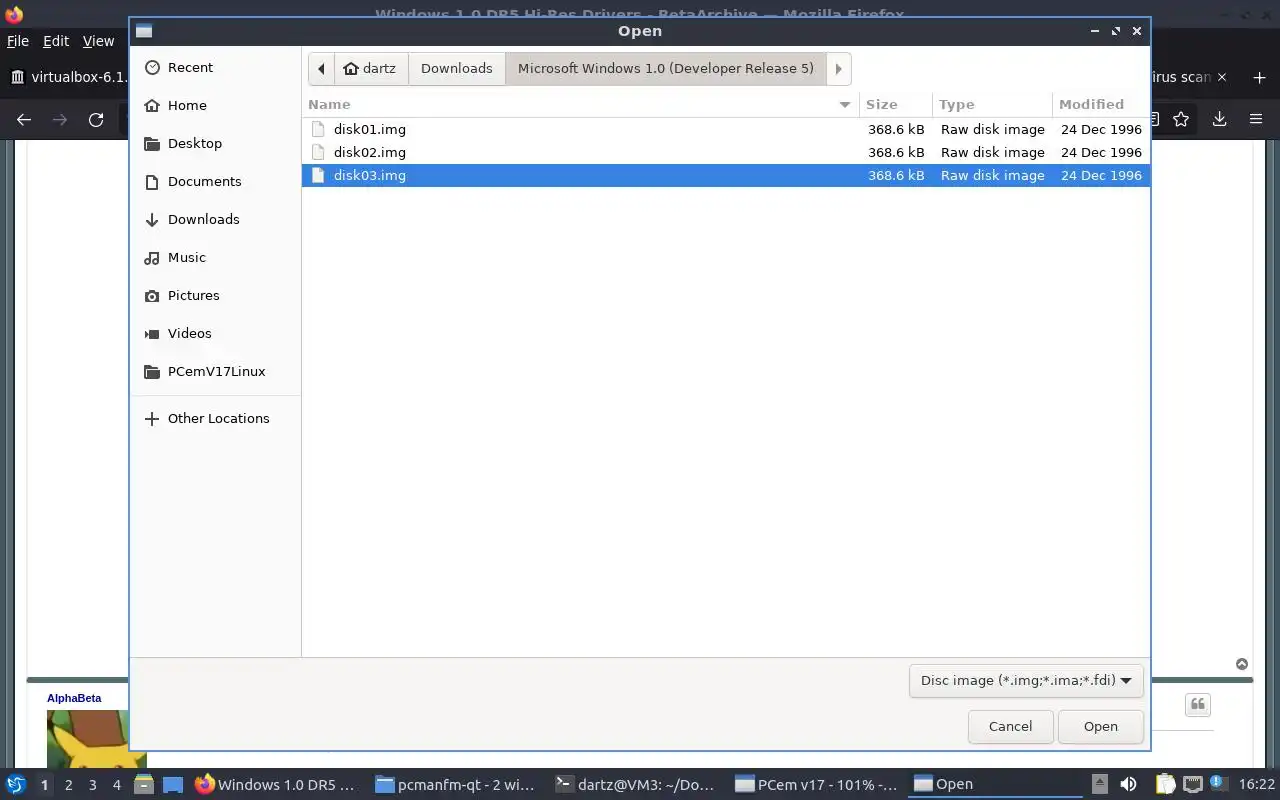Switch to PCem v17 taskbar window
The height and width of the screenshot is (800, 1280).
pos(817,784)
